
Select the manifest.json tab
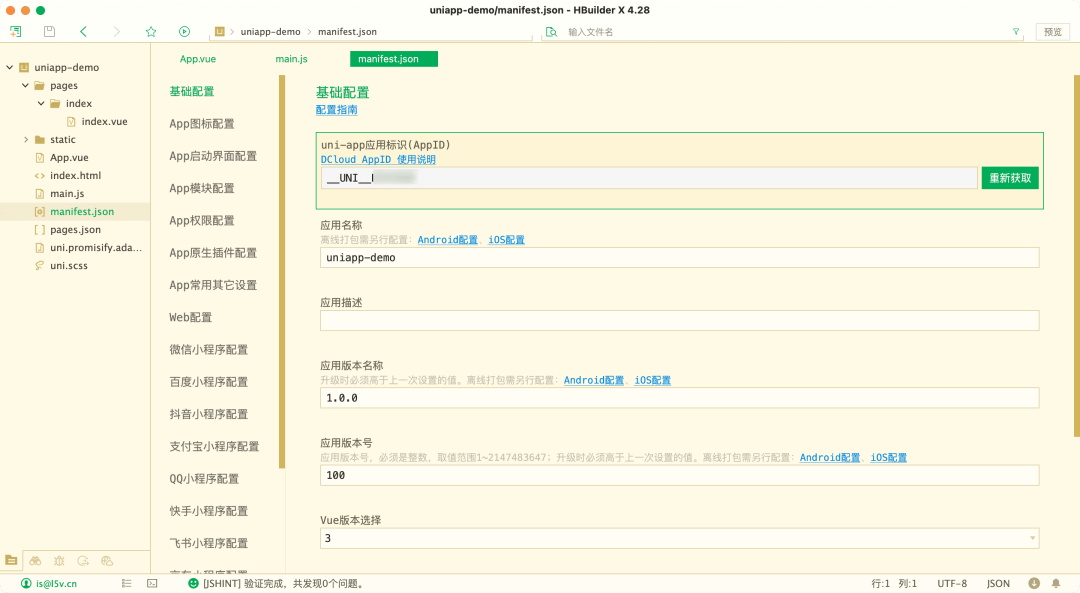tap(393, 59)
